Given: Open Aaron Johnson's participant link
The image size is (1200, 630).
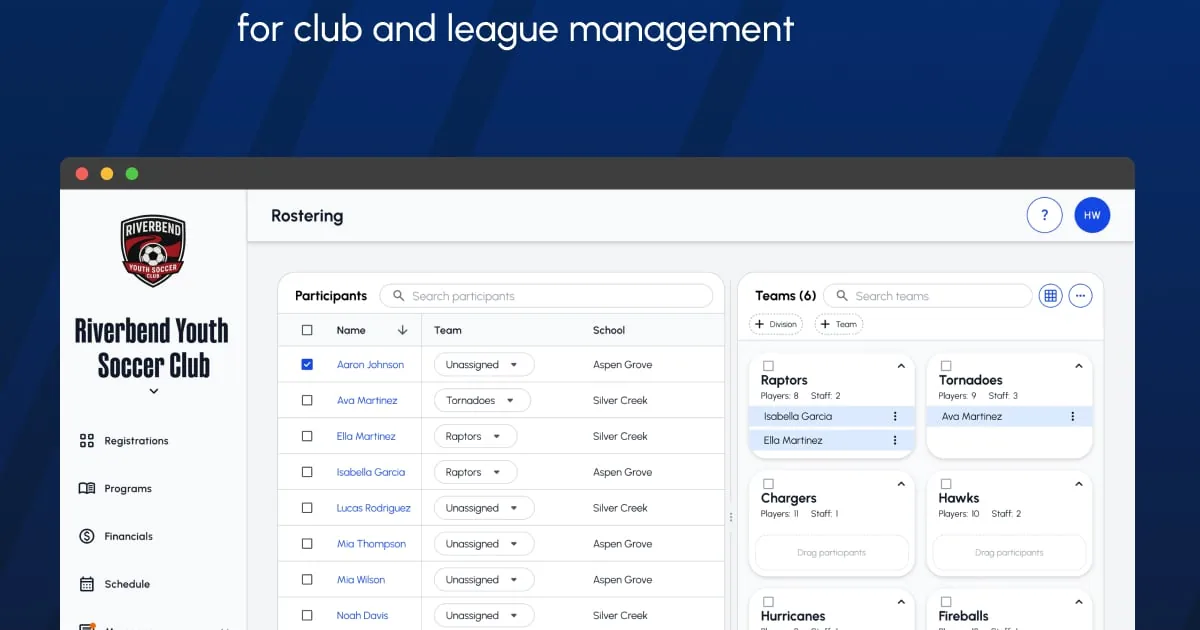Looking at the screenshot, I should [x=370, y=365].
